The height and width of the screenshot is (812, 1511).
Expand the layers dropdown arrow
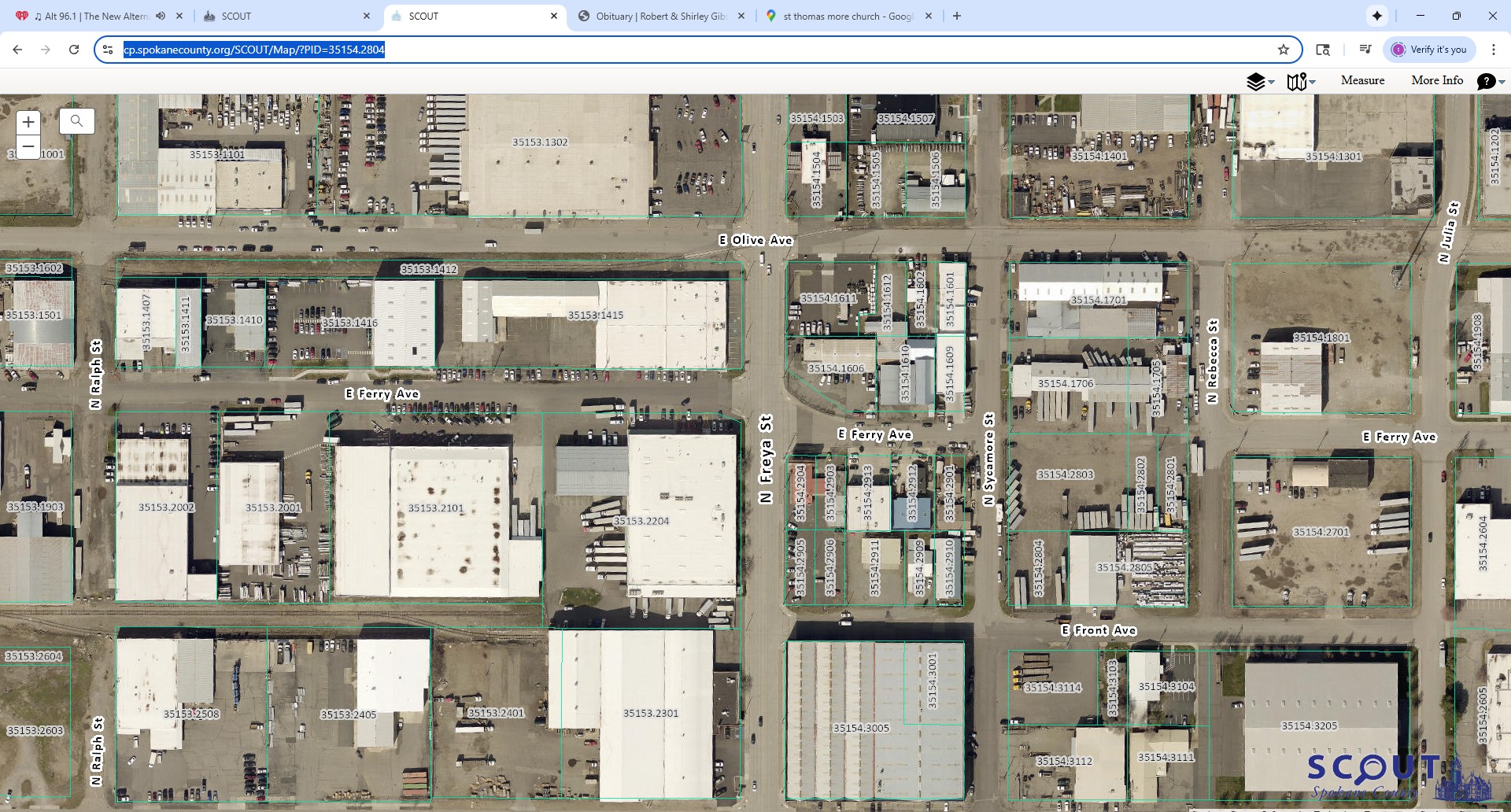(1271, 83)
